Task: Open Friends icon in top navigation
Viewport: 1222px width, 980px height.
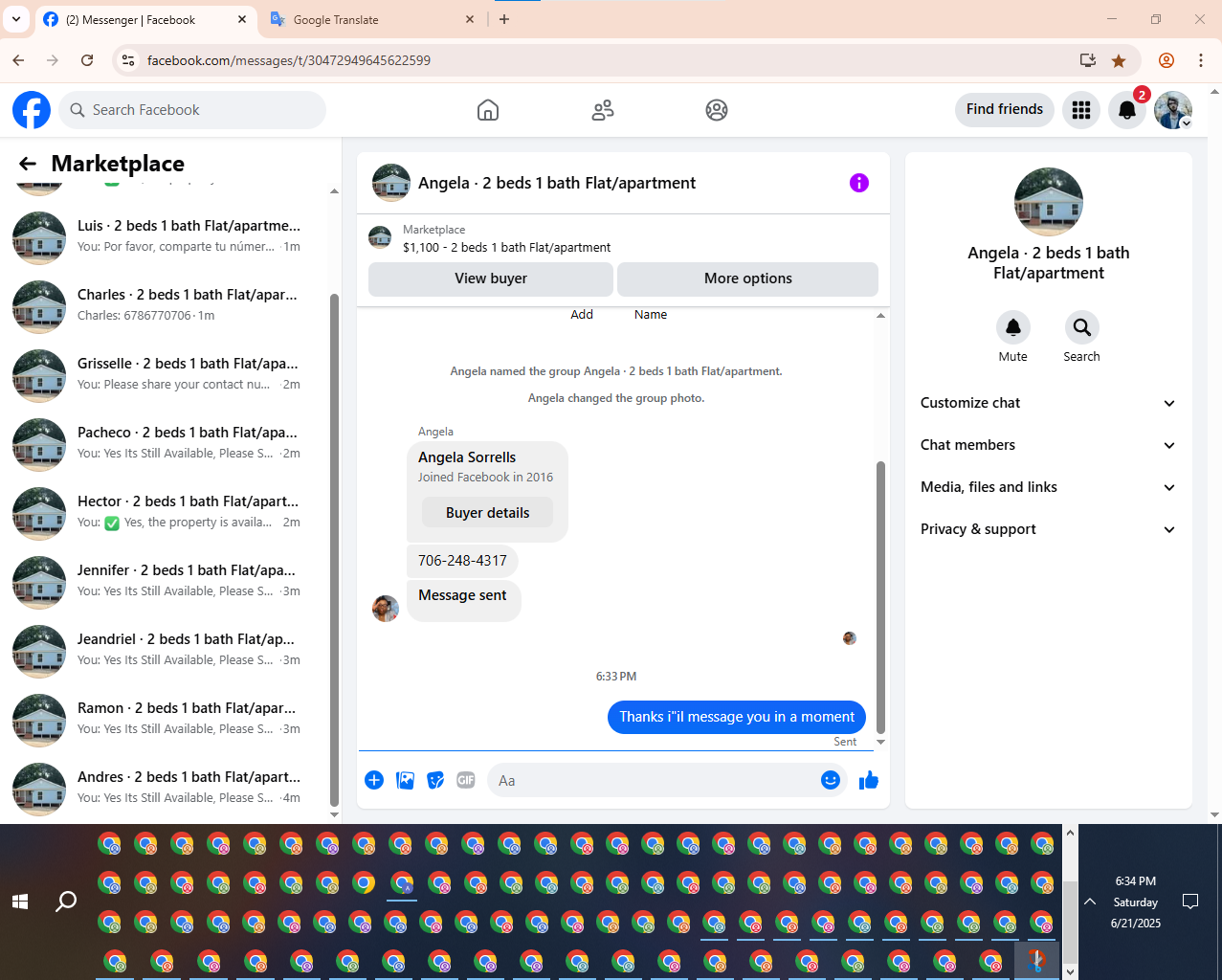Action: [x=603, y=110]
